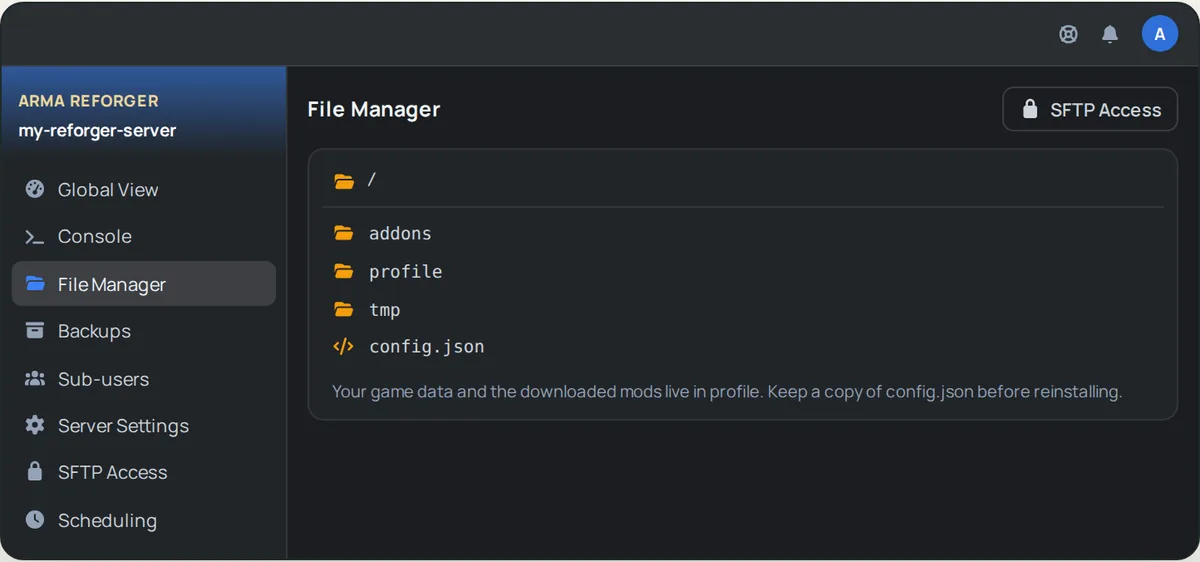Click the root path open-folder icon
This screenshot has height=562, width=1200.
(344, 181)
